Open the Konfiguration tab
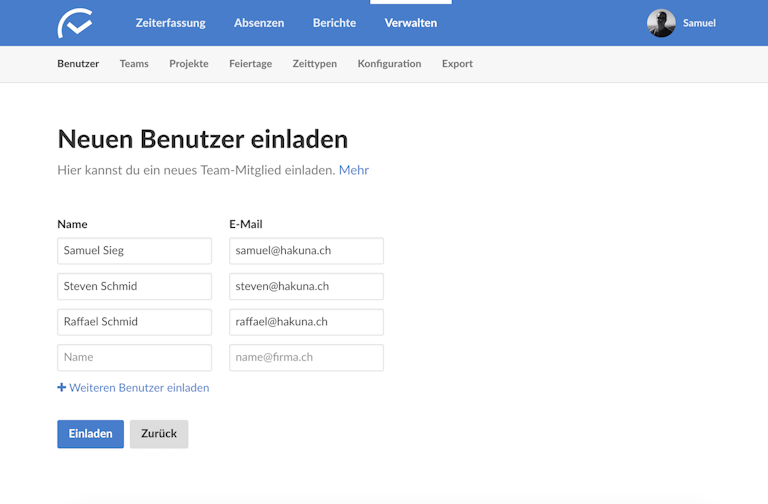The image size is (768, 504). [x=389, y=64]
